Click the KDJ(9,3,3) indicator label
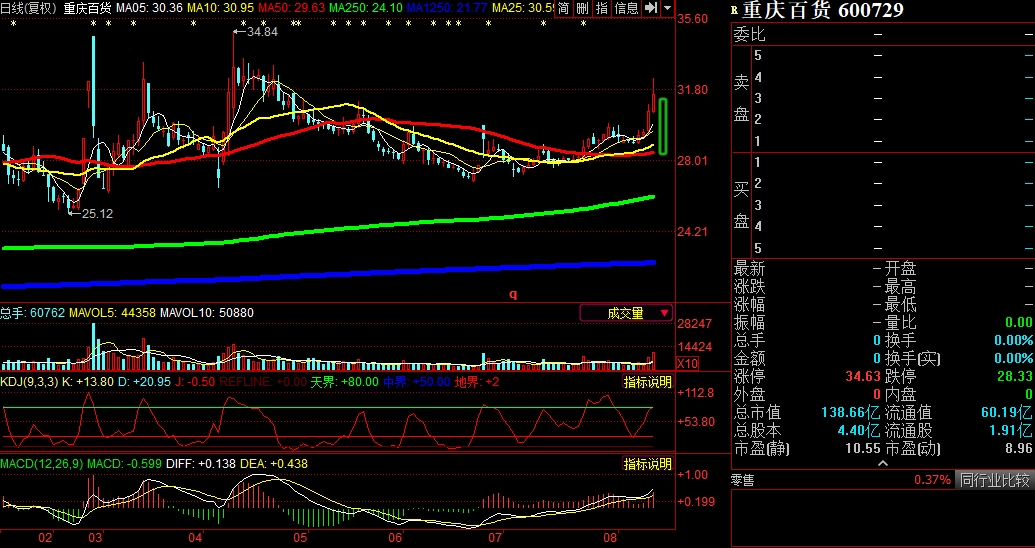Viewport: 1035px width, 548px height. pyautogui.click(x=30, y=382)
